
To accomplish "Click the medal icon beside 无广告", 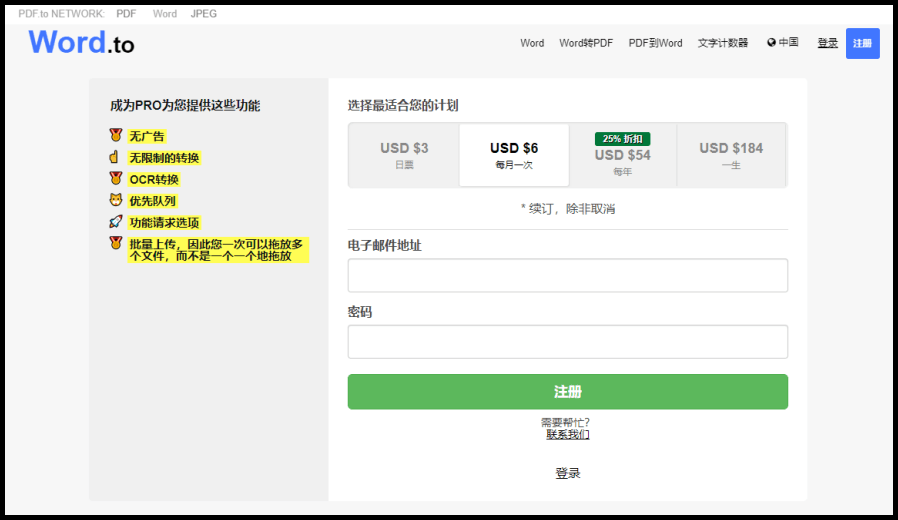I will tap(116, 135).
